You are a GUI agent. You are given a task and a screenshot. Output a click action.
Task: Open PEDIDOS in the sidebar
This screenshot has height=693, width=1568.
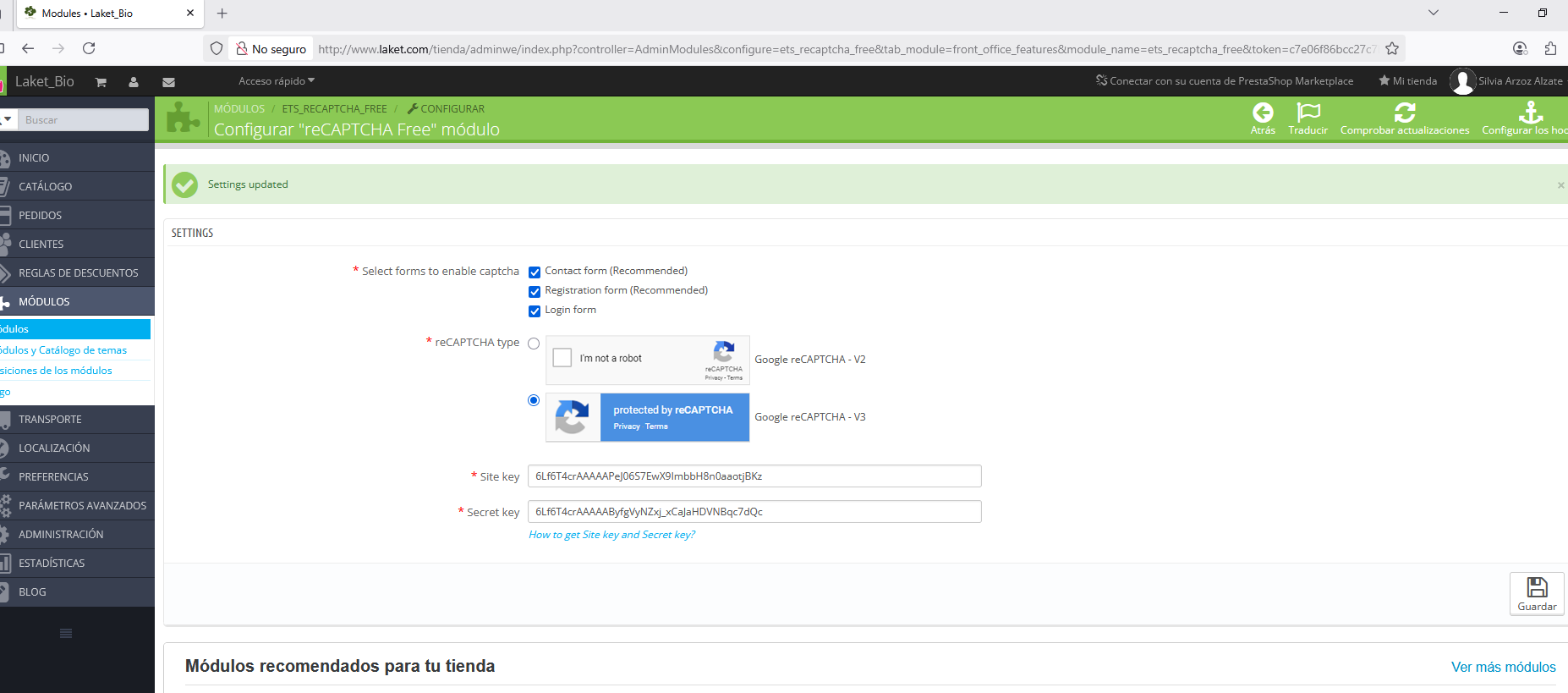point(77,216)
